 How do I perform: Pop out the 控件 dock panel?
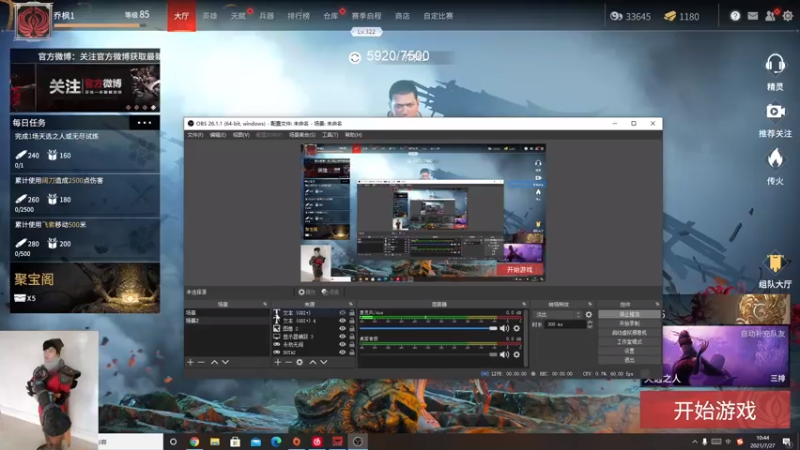tap(657, 304)
